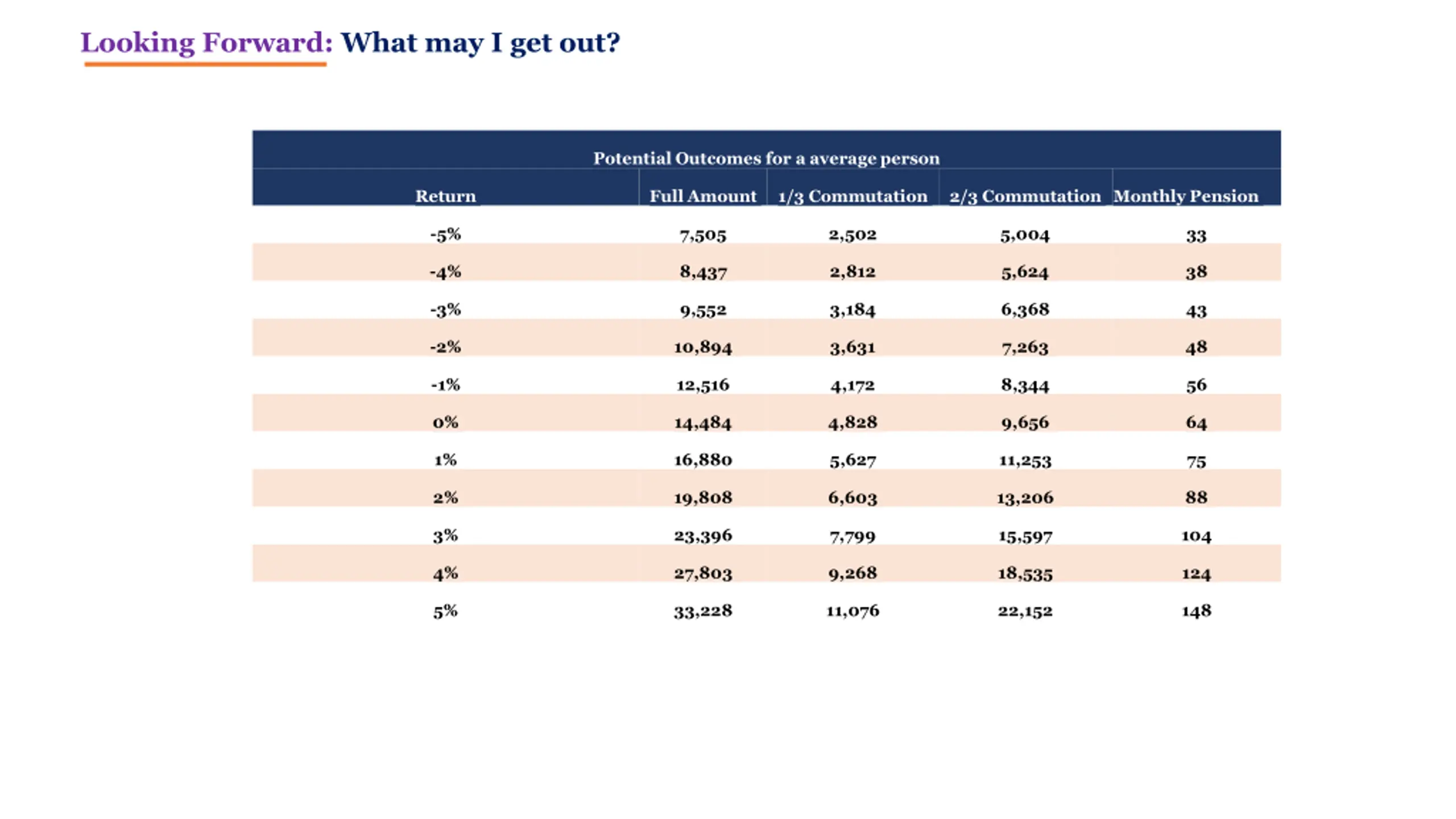Click the 22,152 two-thirds commutation cell

1025,611
